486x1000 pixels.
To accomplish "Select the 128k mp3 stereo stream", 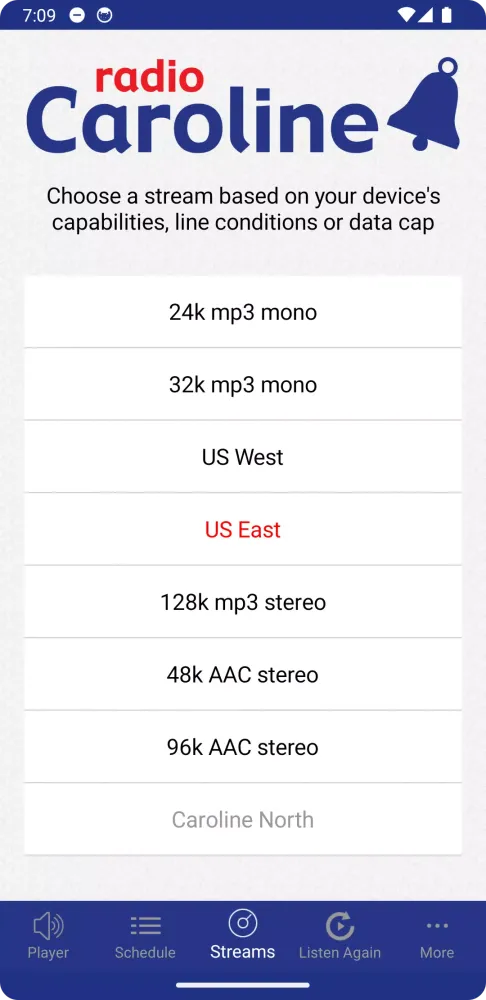I will click(243, 601).
